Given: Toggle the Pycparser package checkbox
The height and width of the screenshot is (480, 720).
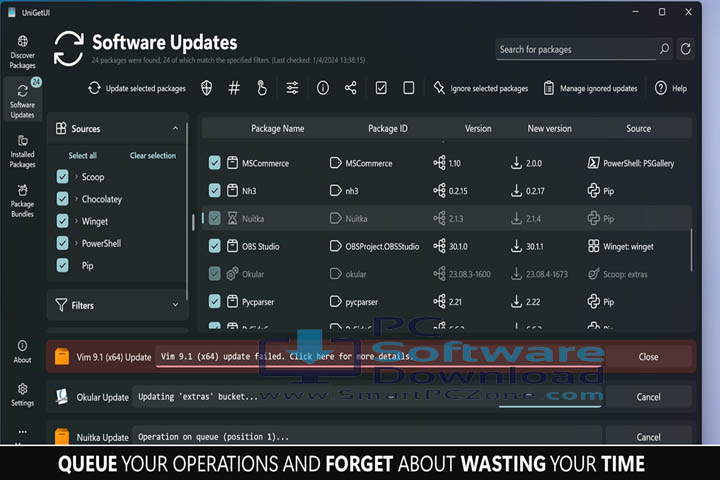Looking at the screenshot, I should 214,301.
